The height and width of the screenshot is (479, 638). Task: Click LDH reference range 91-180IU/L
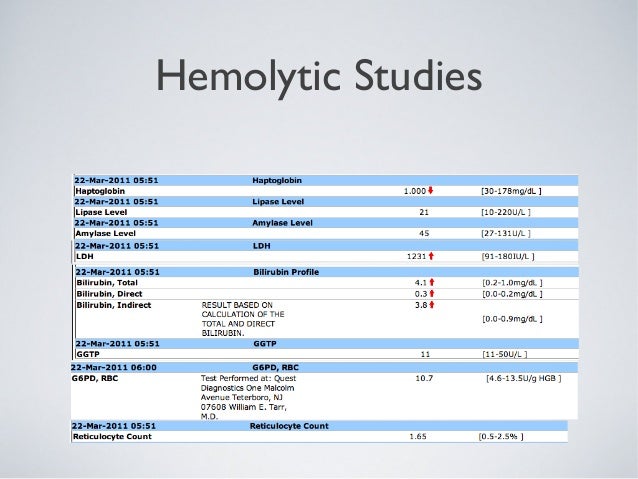point(508,256)
